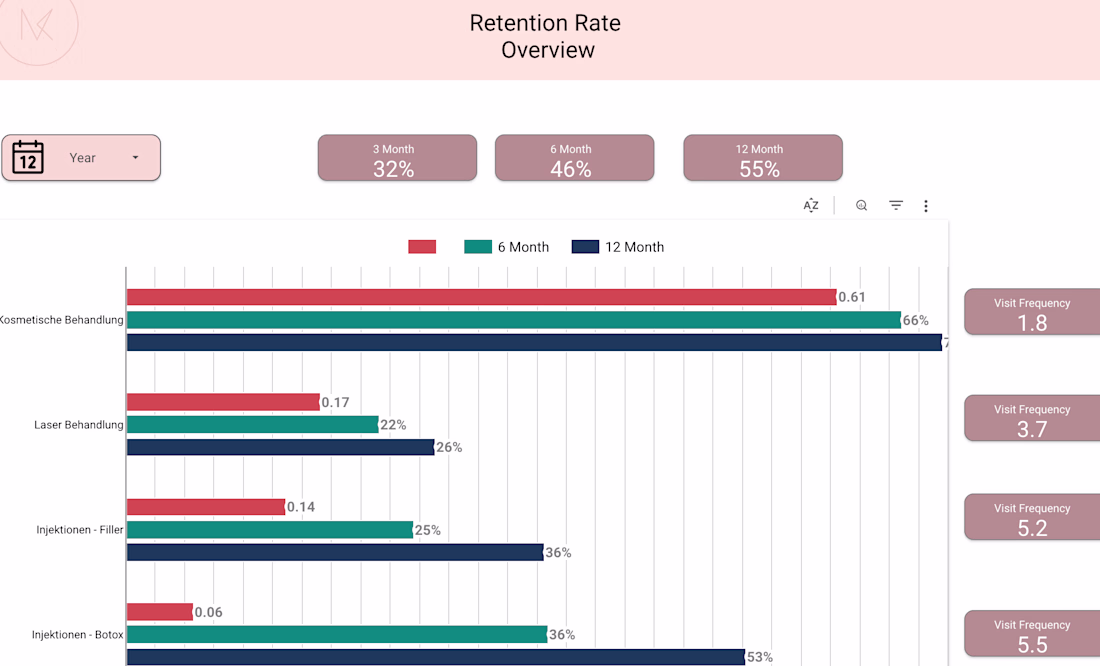Click the Kosmetische Behandlung 66% green bar
The image size is (1100, 666).
(513, 320)
